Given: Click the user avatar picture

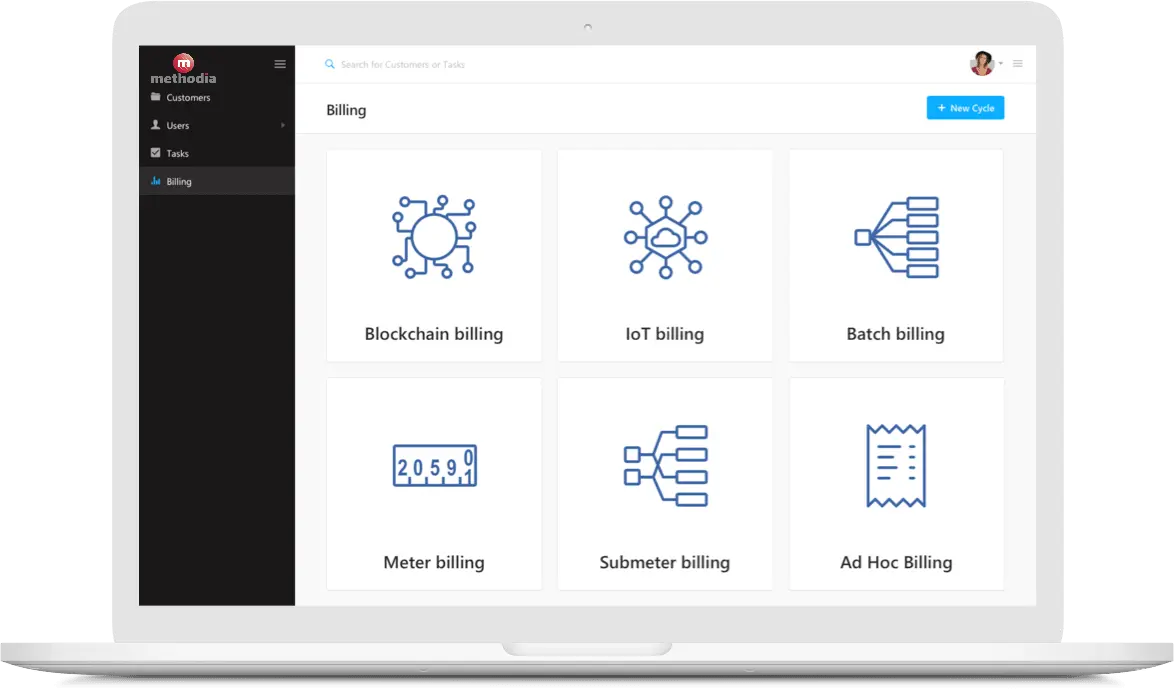Looking at the screenshot, I should pos(982,64).
